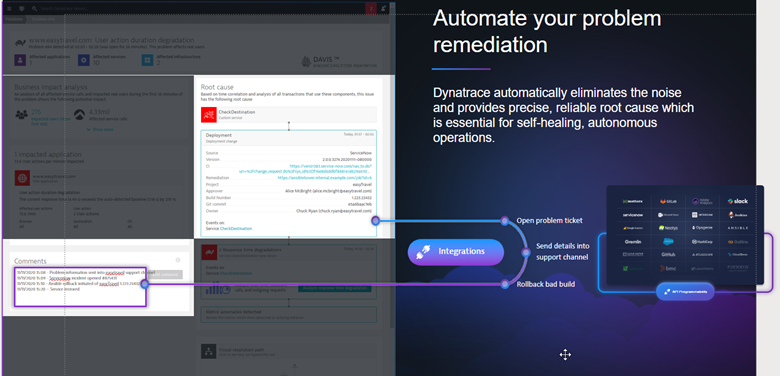Click the Open problem ticket label
The image size is (780, 376).
[549, 220]
